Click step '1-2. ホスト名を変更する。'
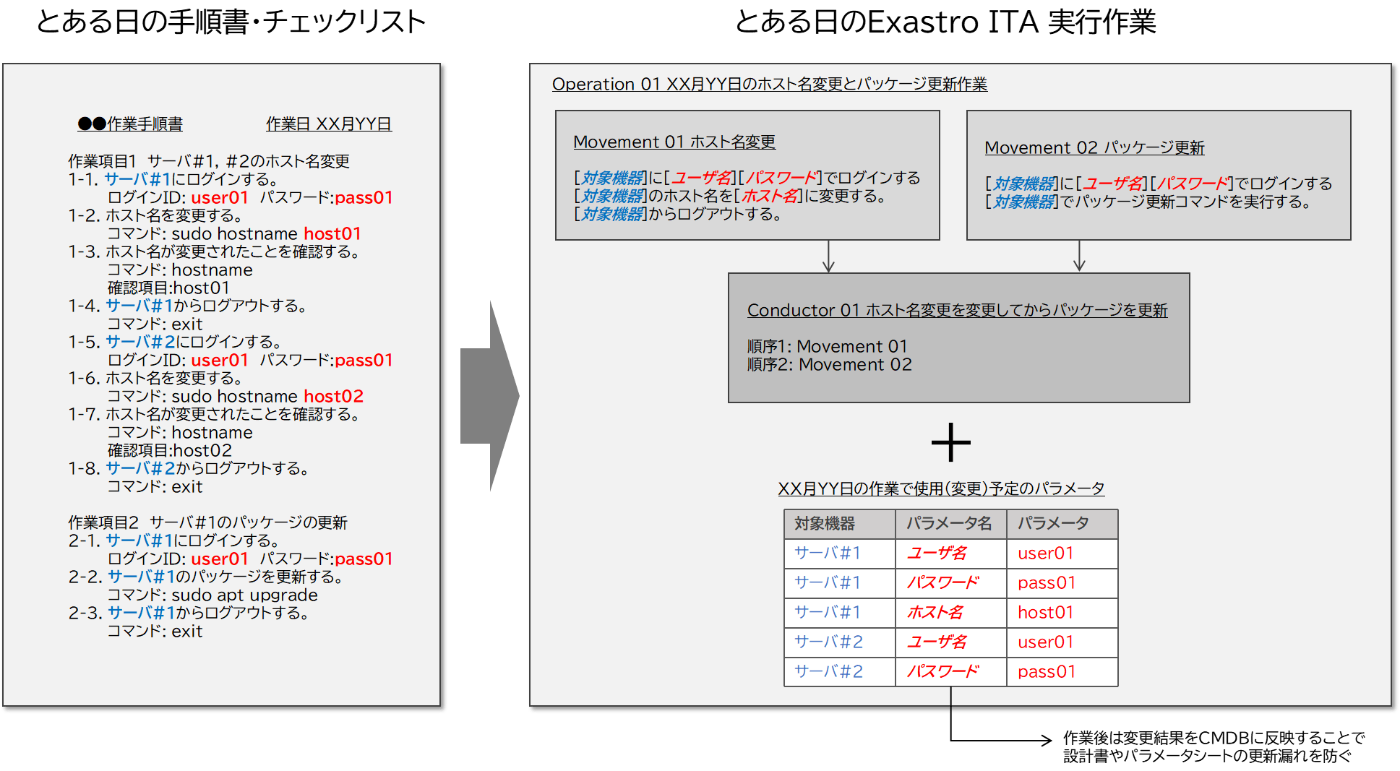1400x771 pixels. (x=155, y=215)
